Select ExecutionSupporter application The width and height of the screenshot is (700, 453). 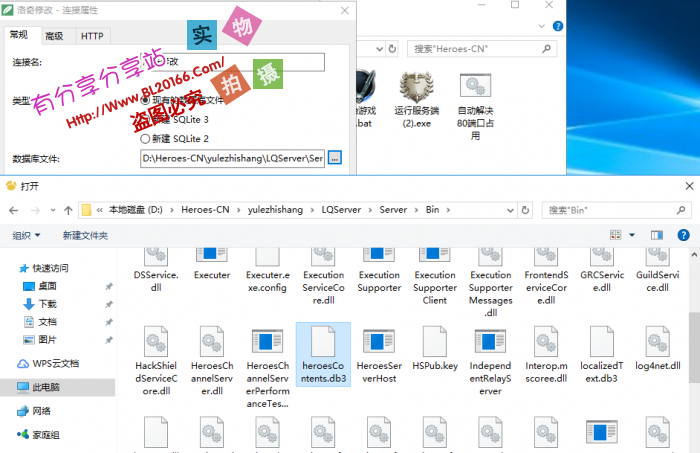pyautogui.click(x=379, y=270)
